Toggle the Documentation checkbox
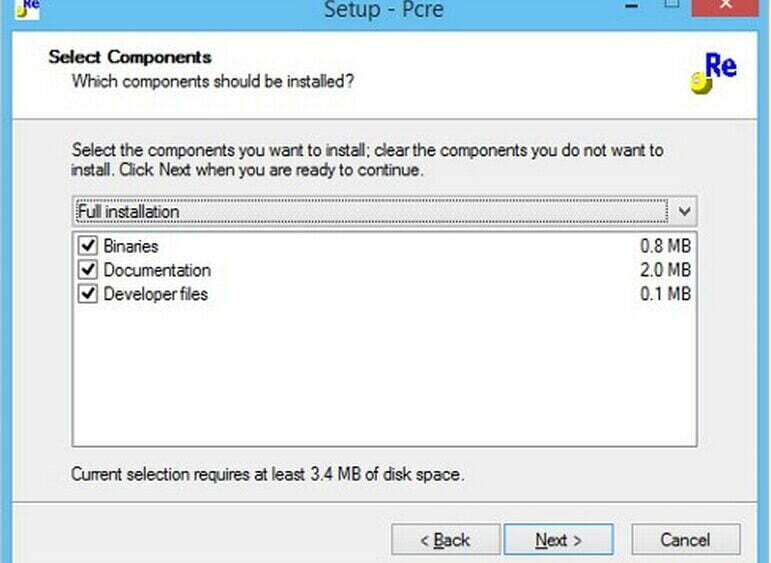Image resolution: width=771 pixels, height=563 pixels. [88, 269]
